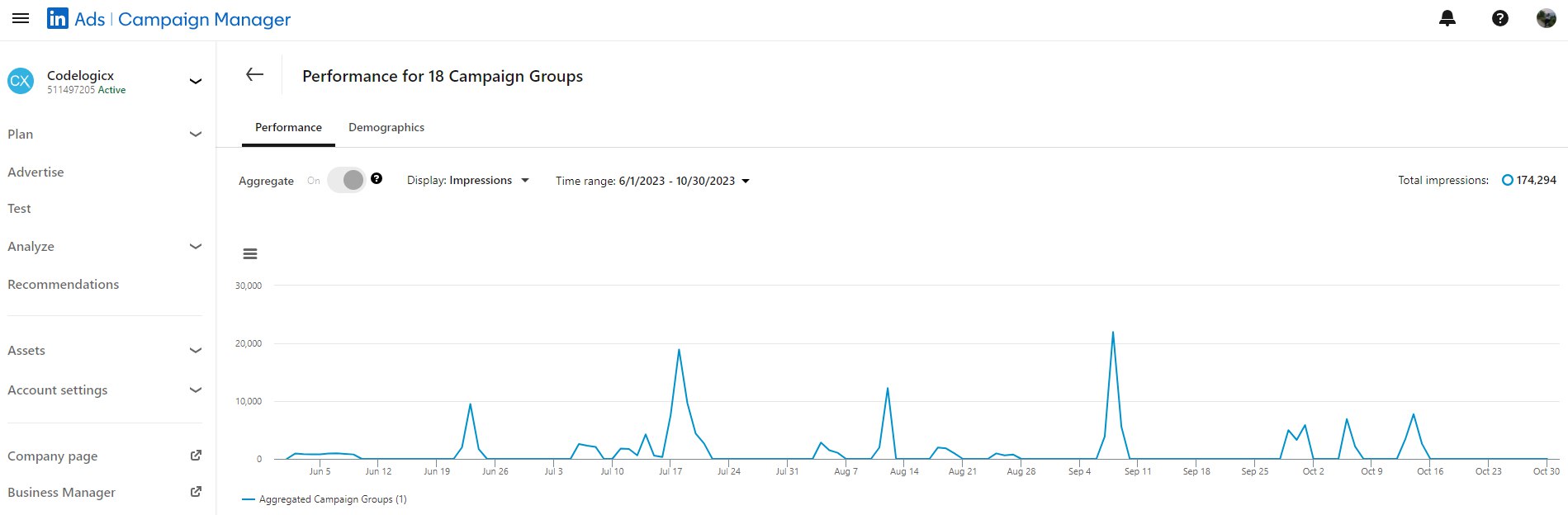Open the hamburger navigation menu
Screen dimensions: 1568x515
coord(21,18)
